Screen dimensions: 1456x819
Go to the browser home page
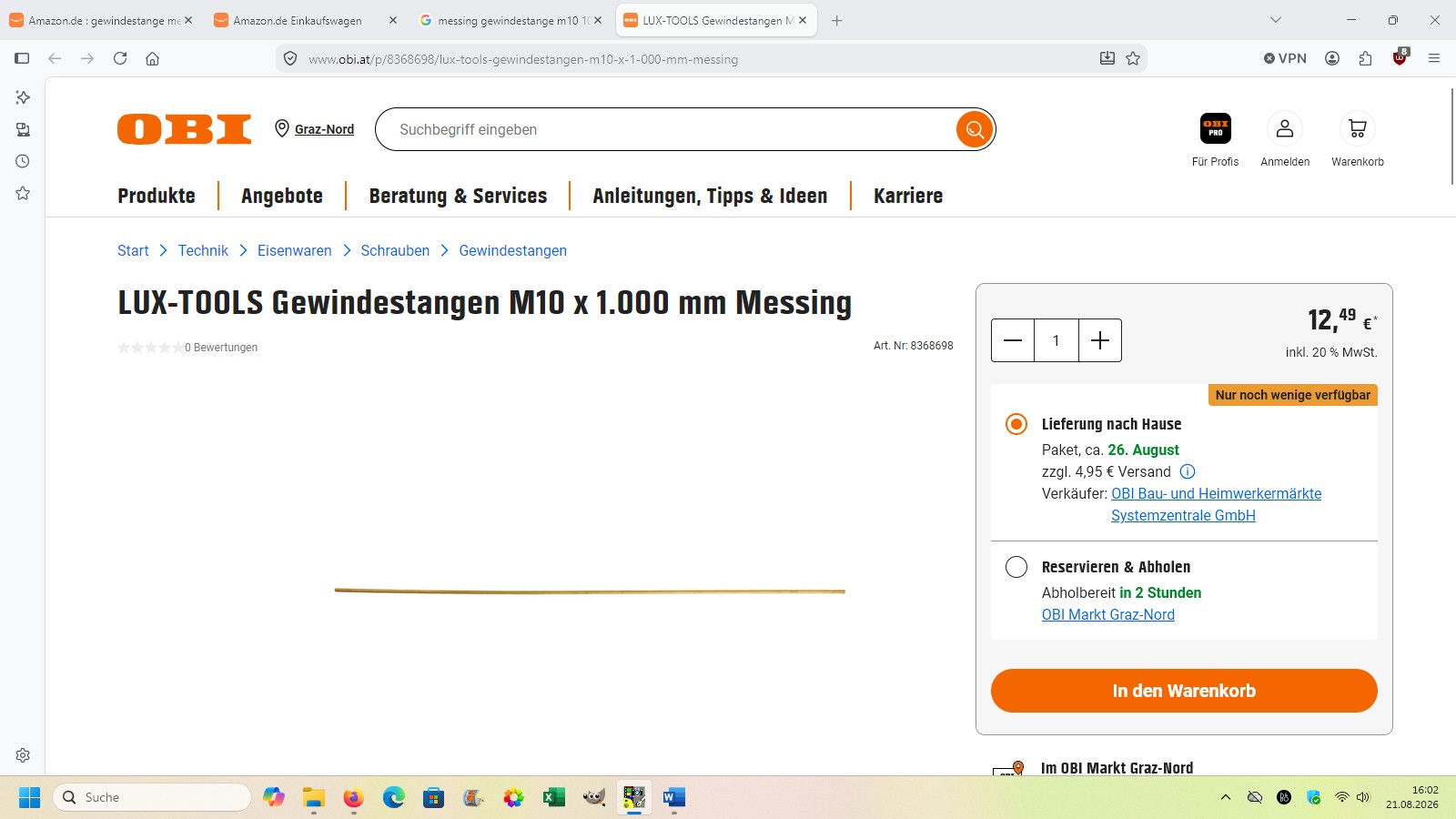click(153, 58)
